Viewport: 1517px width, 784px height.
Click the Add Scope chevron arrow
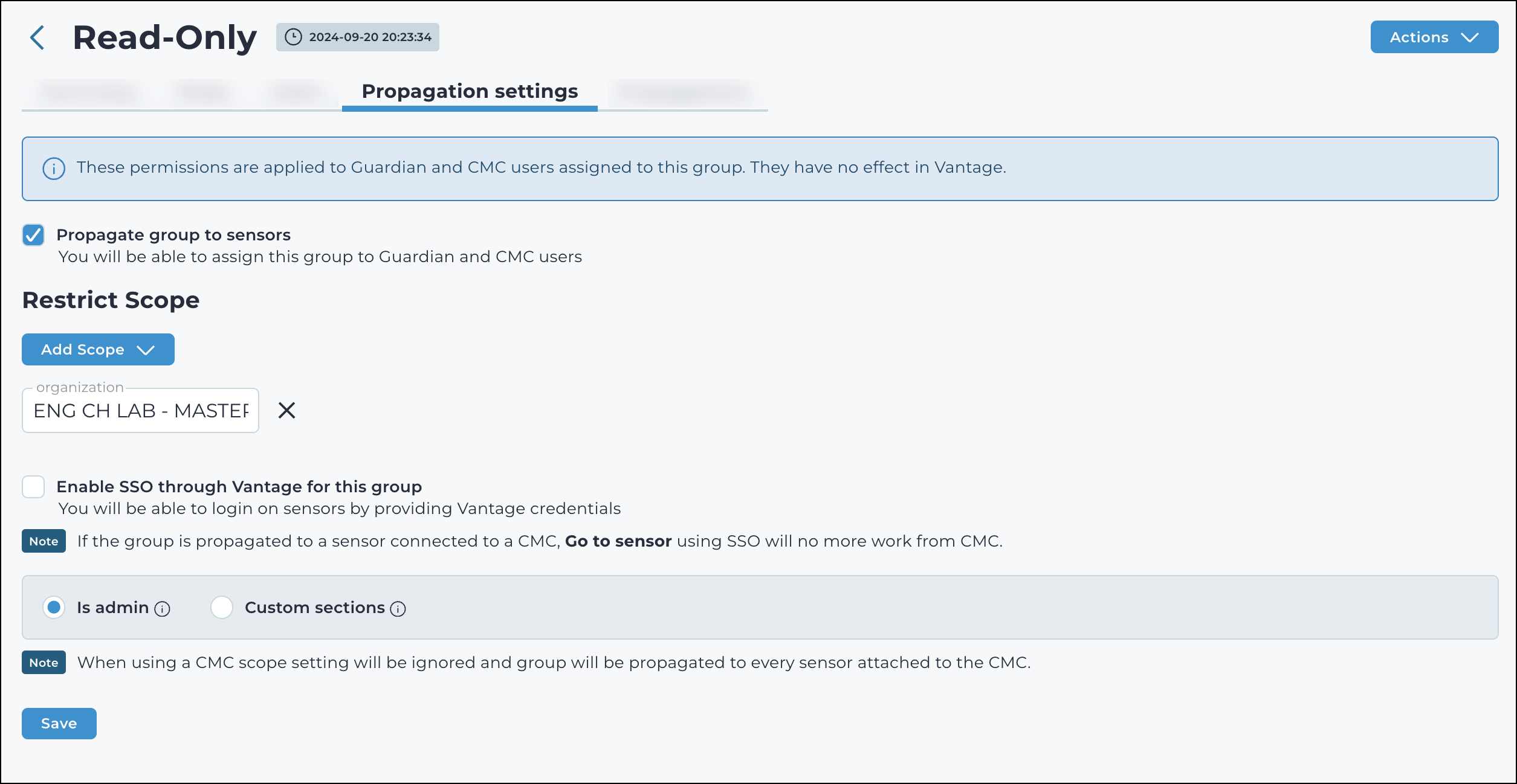(x=146, y=350)
